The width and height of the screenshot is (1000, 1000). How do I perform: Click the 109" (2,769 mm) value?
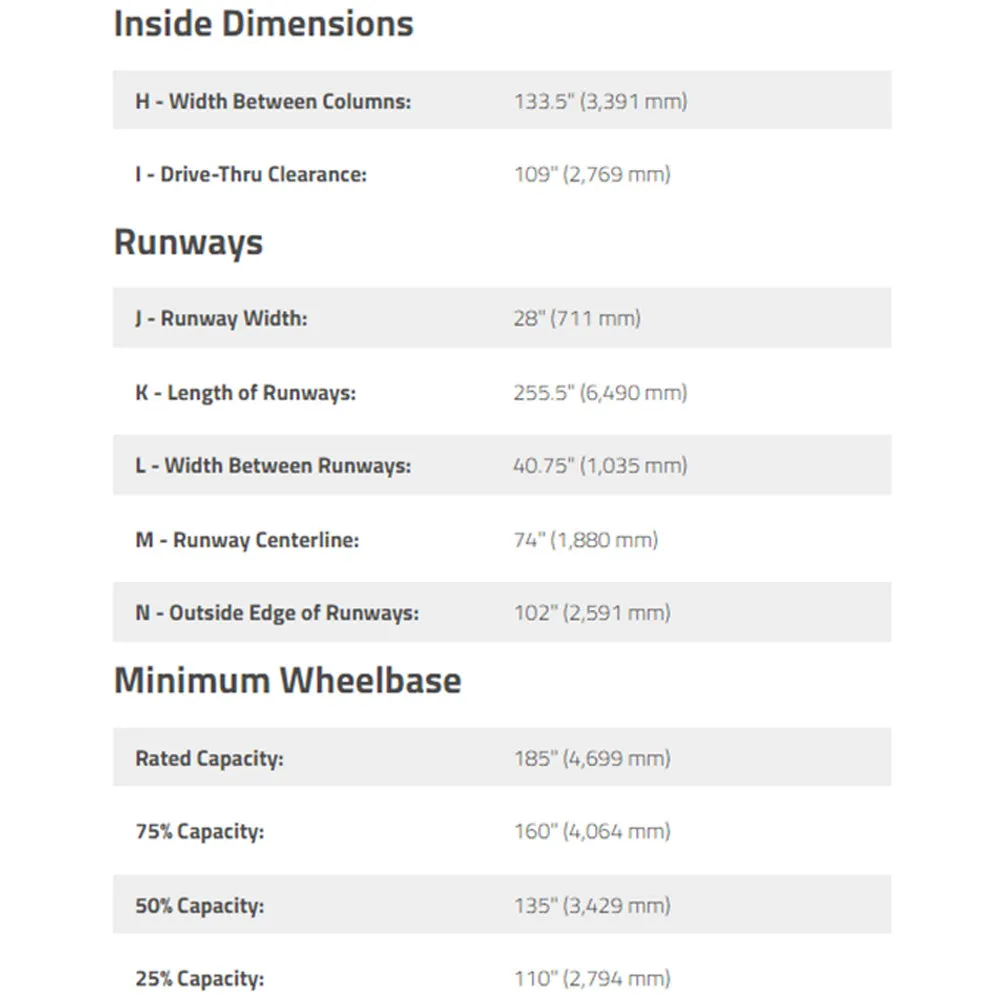[592, 174]
